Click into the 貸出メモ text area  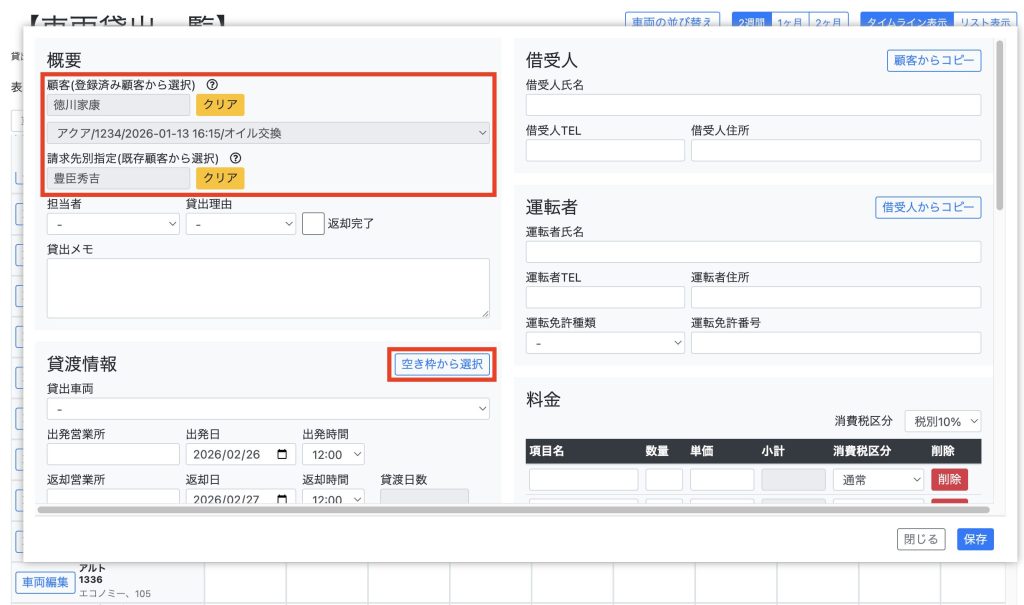[x=268, y=288]
